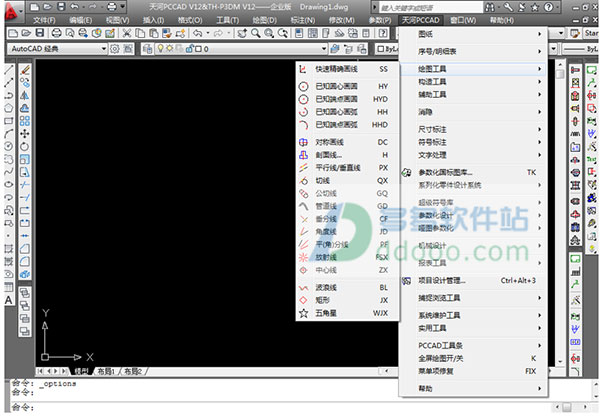
Task: Click the keyword search input field
Action: 431,7
